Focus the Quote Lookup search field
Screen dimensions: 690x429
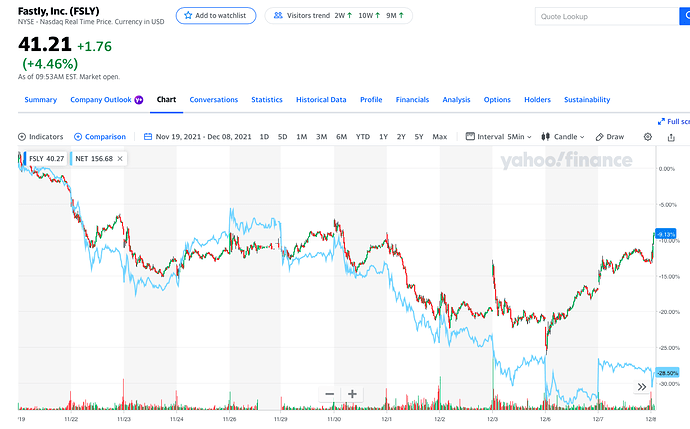tap(607, 16)
